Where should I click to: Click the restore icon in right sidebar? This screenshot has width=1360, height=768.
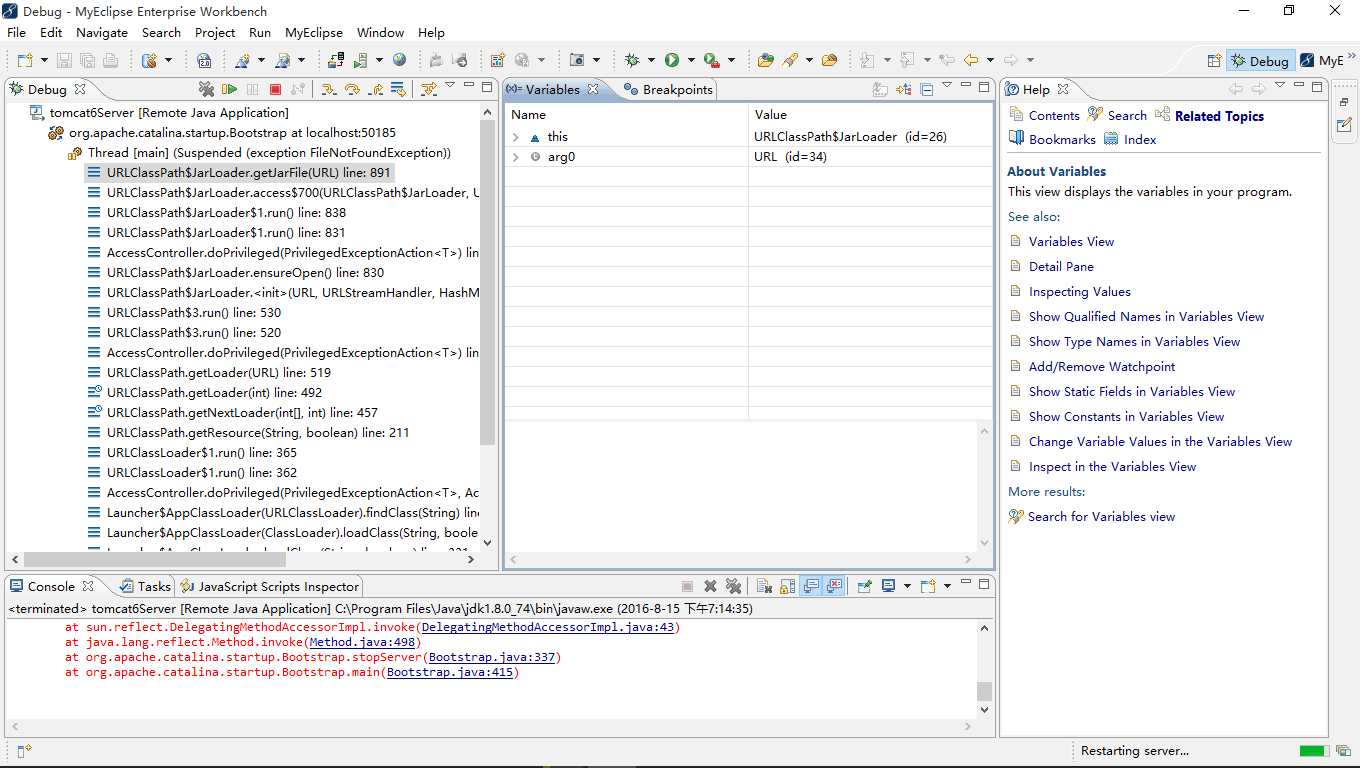[1344, 102]
